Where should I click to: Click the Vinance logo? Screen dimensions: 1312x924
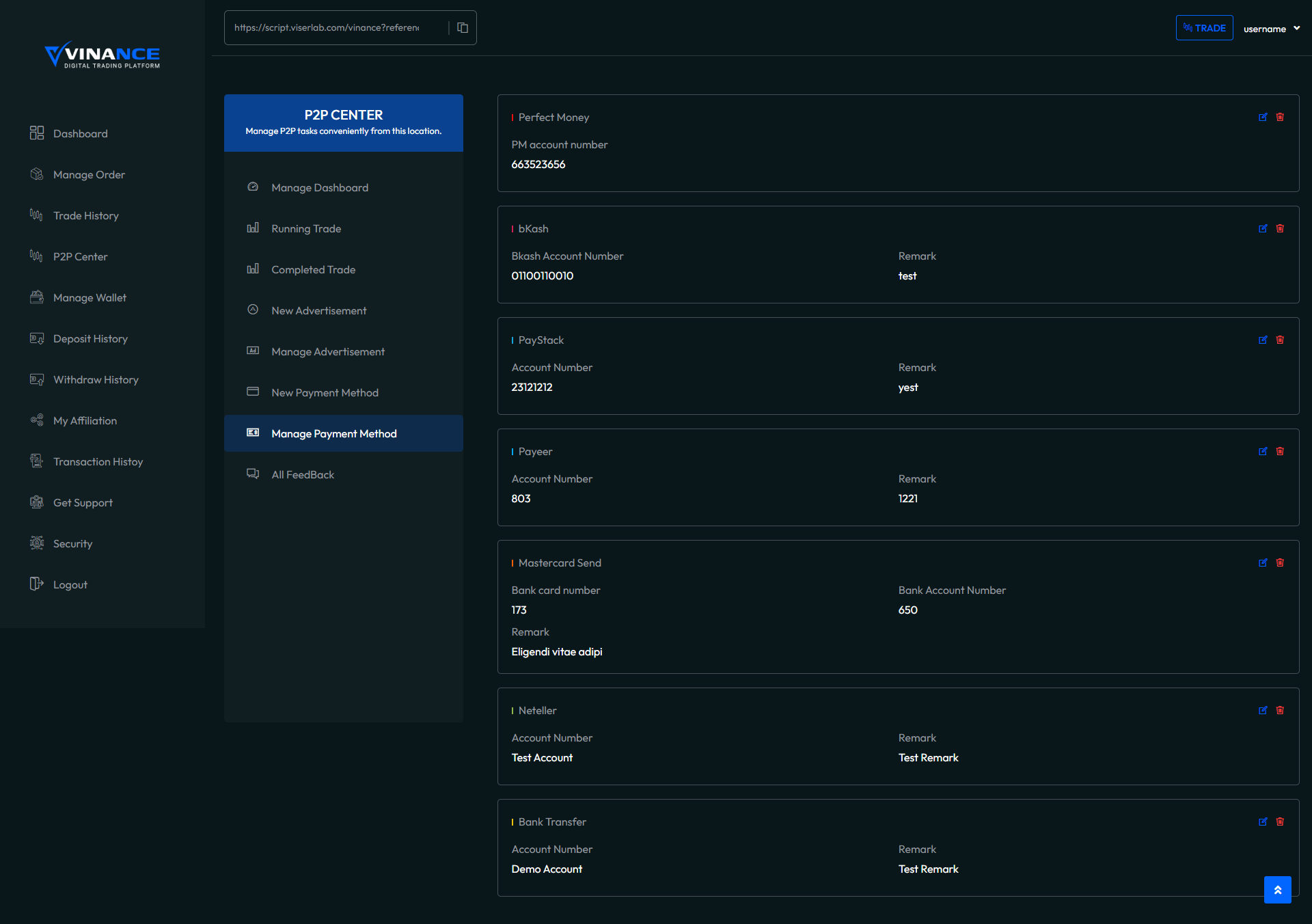click(102, 55)
